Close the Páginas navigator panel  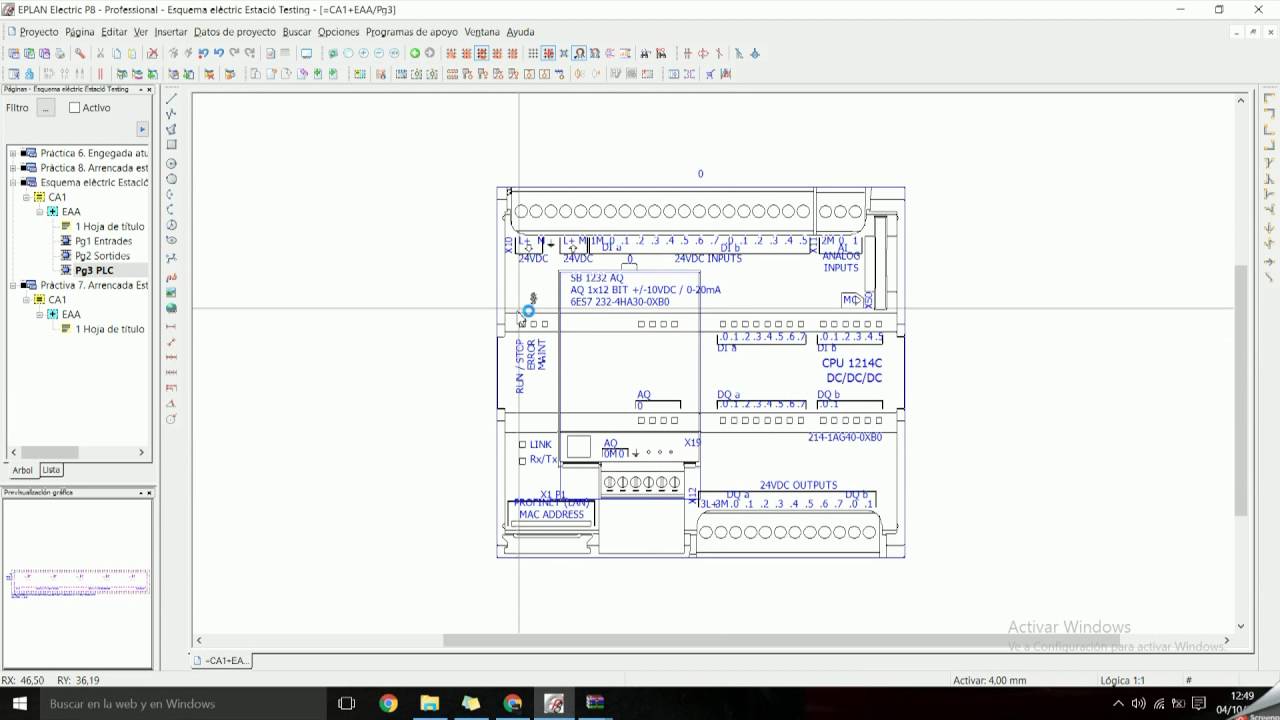coord(149,90)
